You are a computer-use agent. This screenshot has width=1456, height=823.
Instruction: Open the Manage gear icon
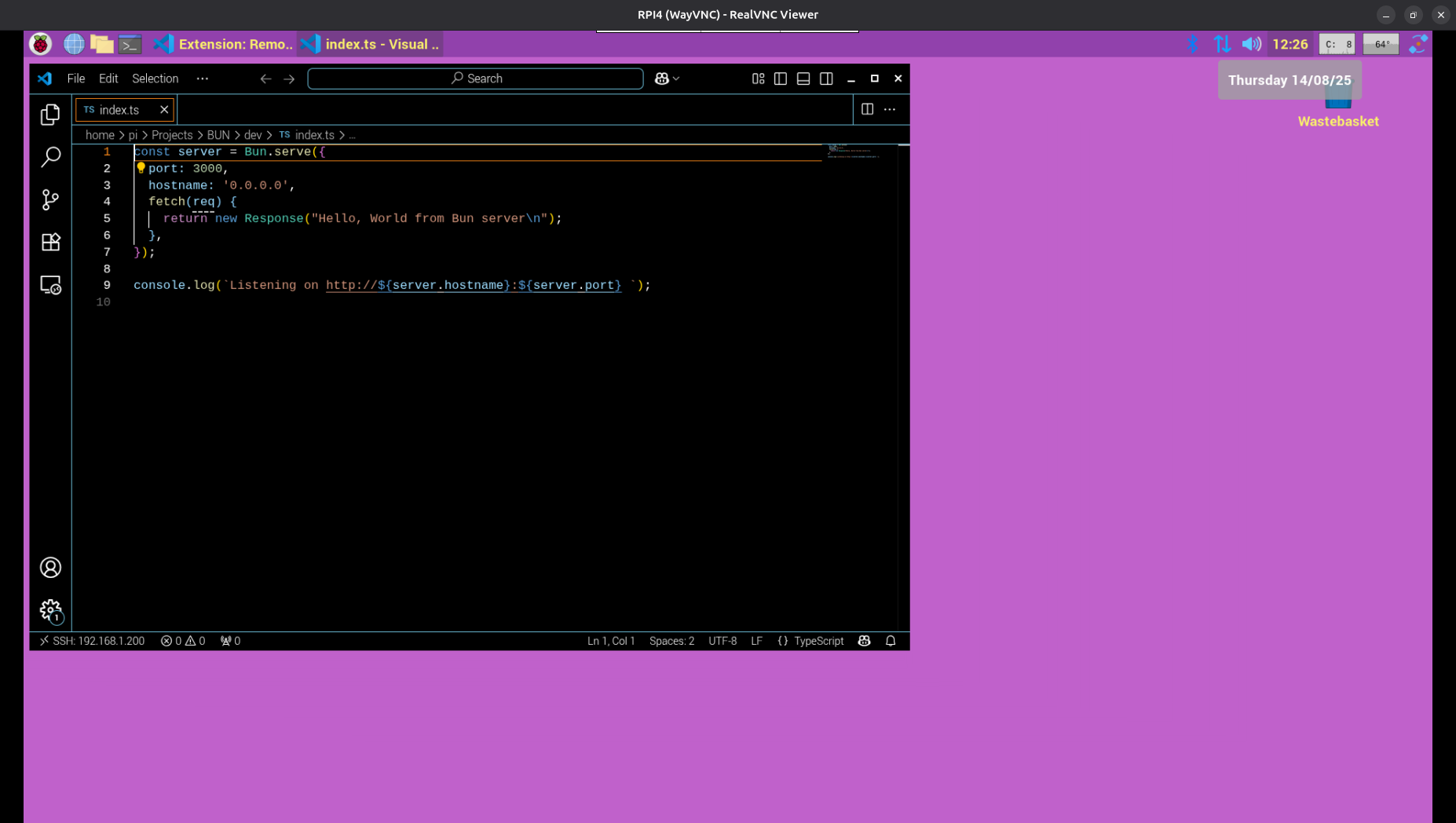pyautogui.click(x=50, y=610)
